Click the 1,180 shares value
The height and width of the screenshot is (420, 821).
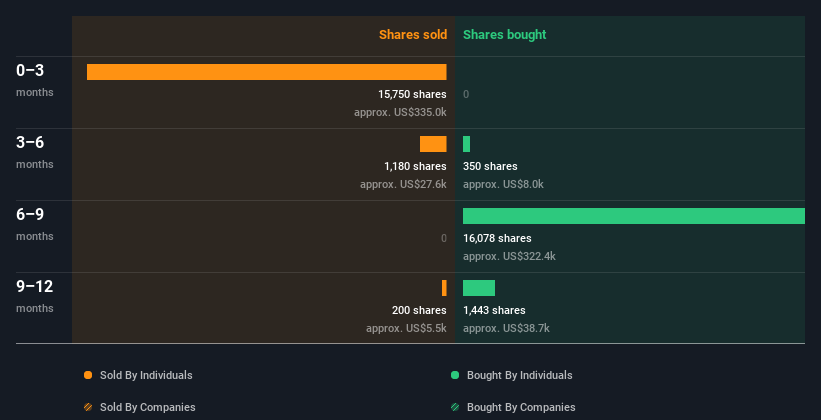tap(415, 166)
